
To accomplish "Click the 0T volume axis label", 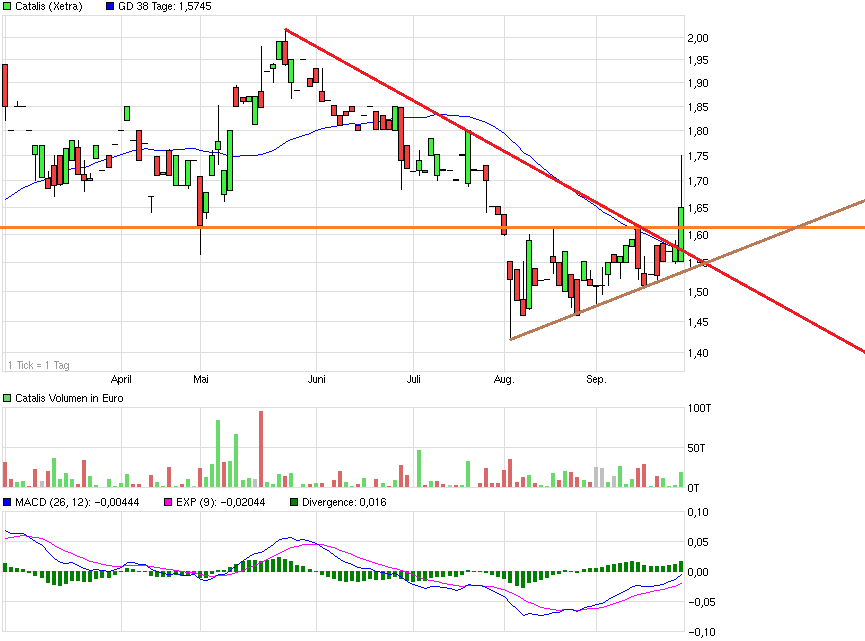I will [693, 488].
